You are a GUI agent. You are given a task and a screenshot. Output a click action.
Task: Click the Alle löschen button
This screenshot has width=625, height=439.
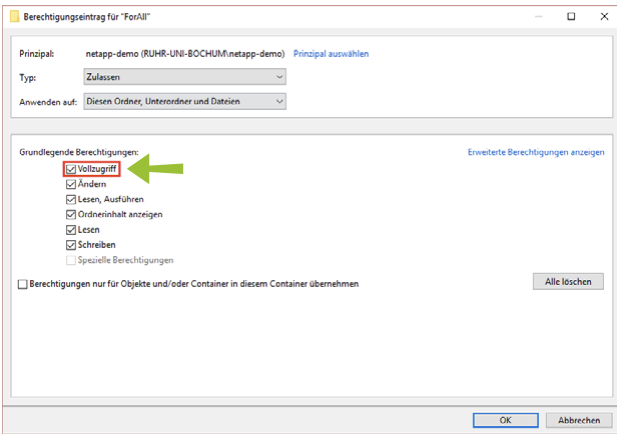coord(568,282)
